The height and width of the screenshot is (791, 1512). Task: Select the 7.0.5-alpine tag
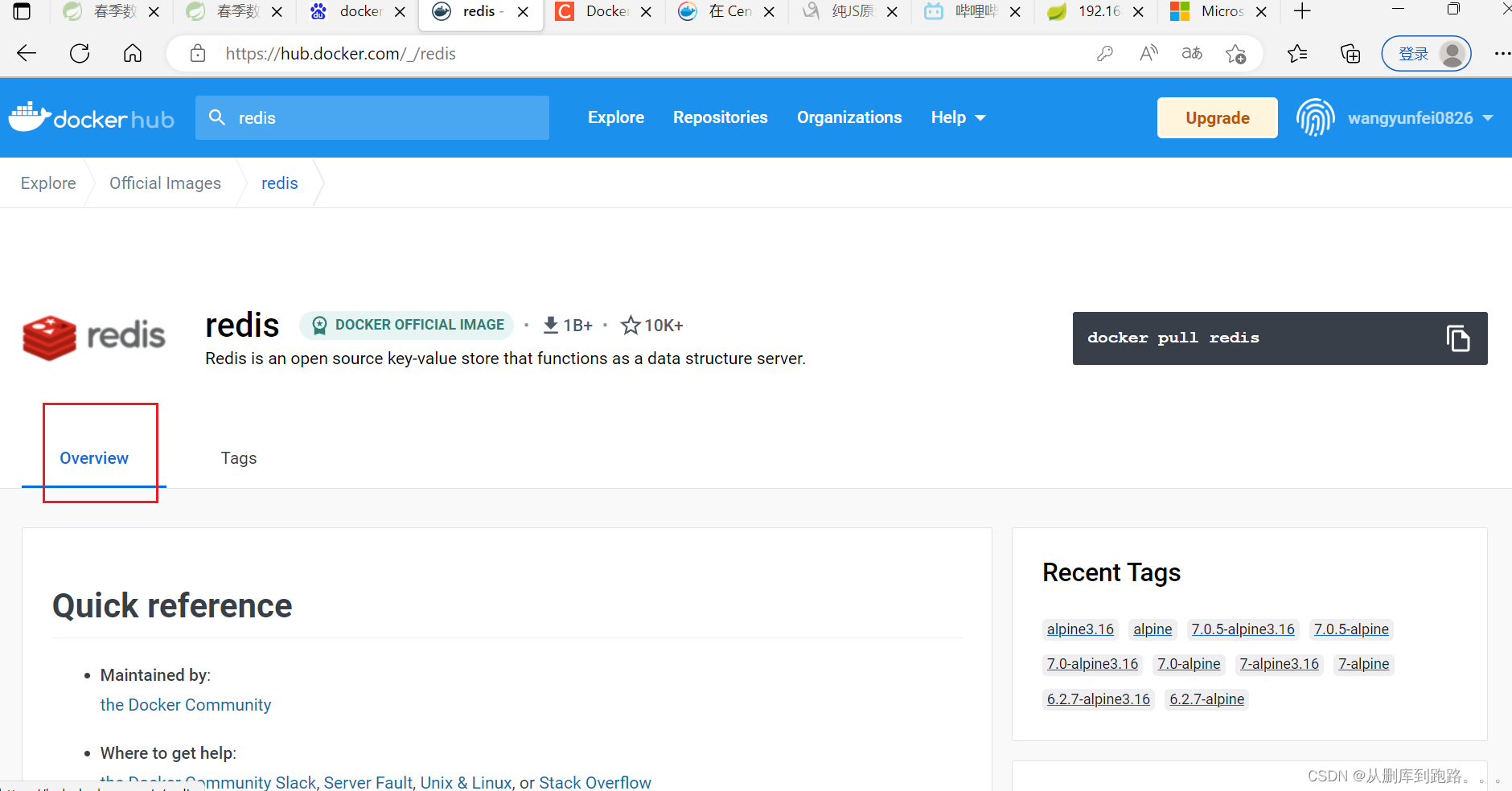pos(1351,629)
